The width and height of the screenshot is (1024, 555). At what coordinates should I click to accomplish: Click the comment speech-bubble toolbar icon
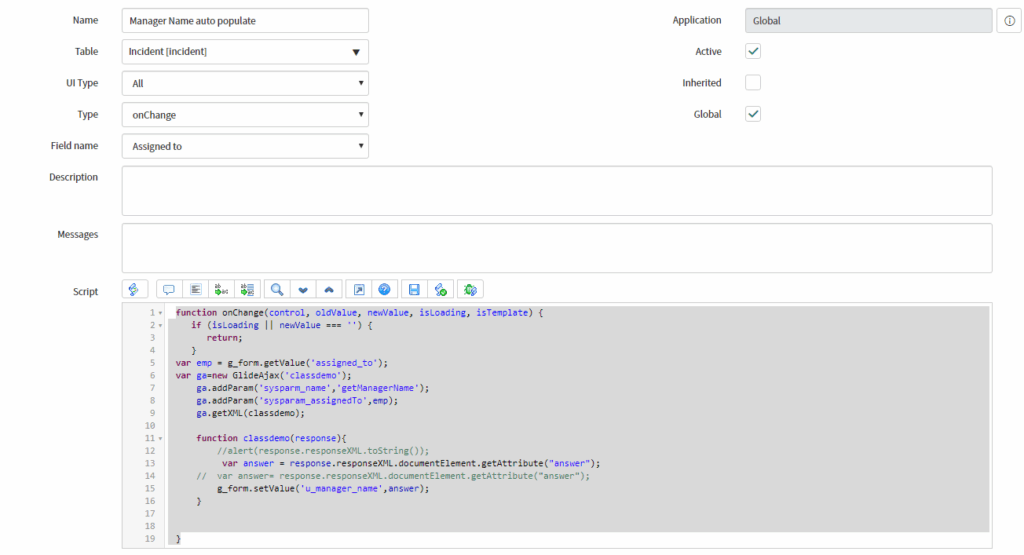pyautogui.click(x=168, y=289)
